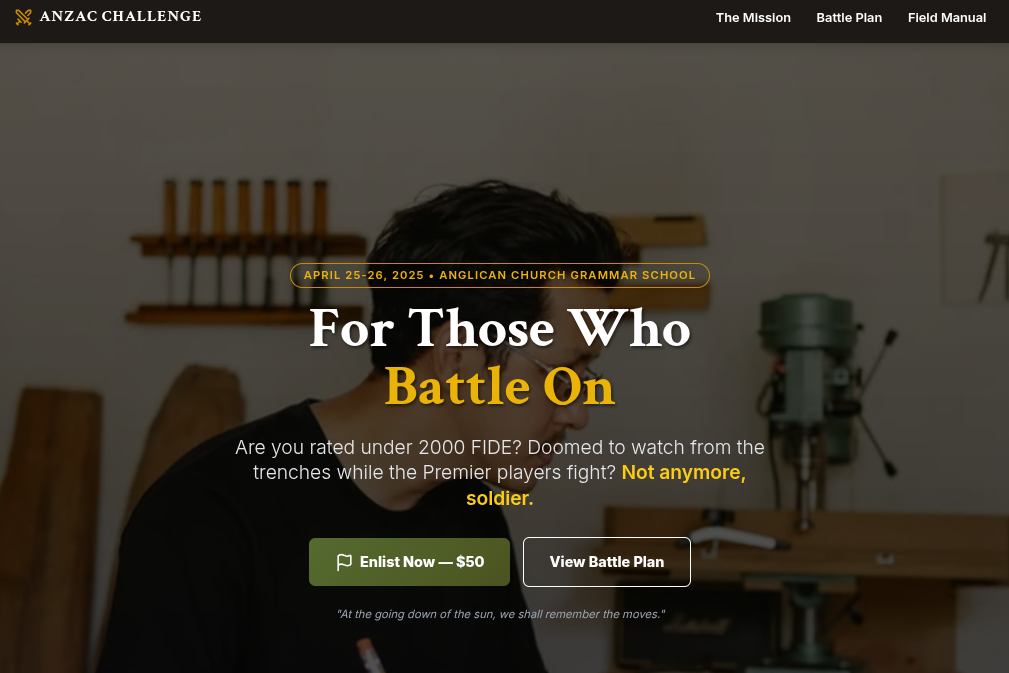Screen dimensions: 1009x673
Task: Open the ANZAC CHALLENGE home brand text
Action: pyautogui.click(x=120, y=17)
